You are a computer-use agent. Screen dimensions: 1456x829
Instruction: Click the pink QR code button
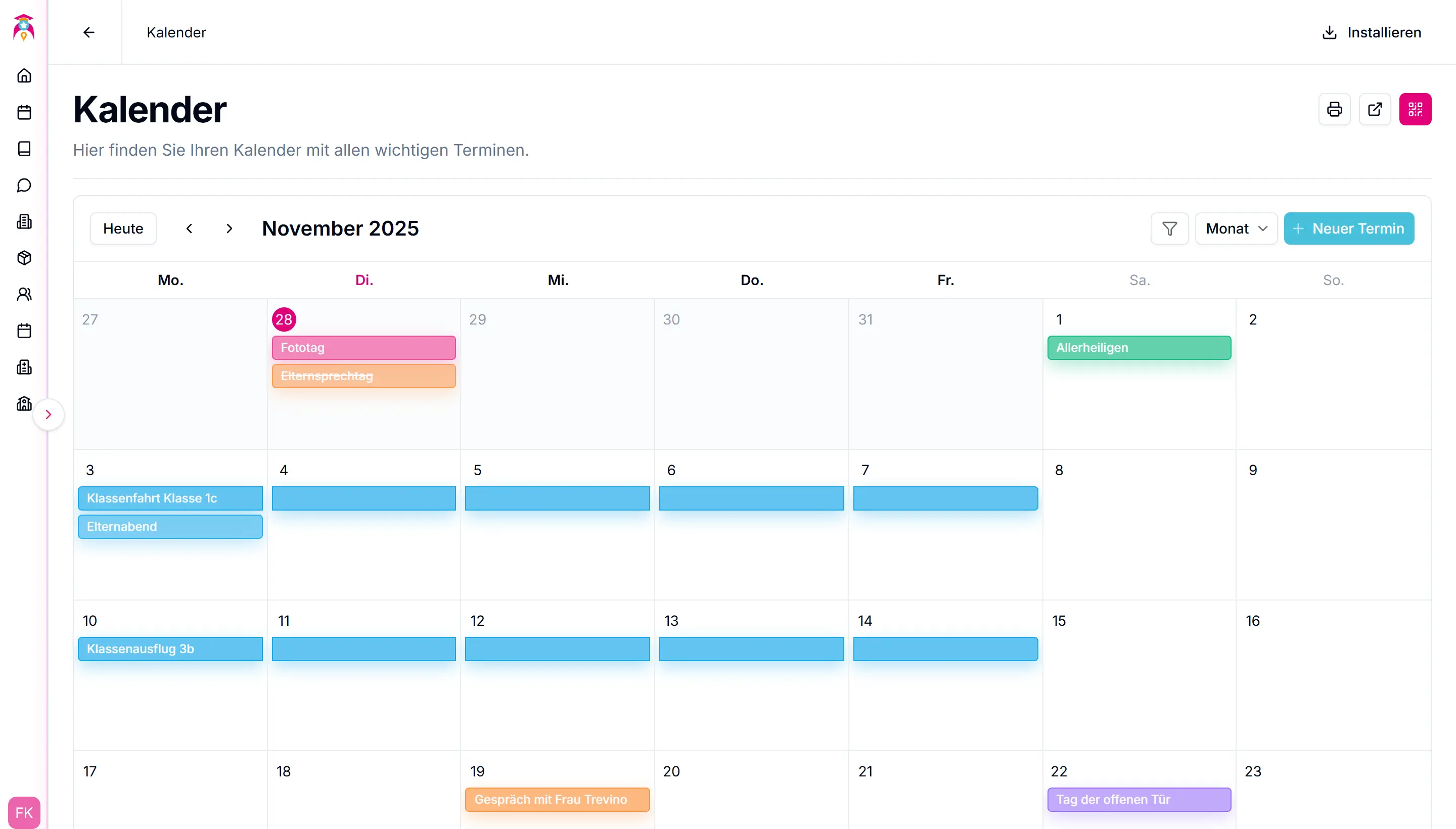1415,109
